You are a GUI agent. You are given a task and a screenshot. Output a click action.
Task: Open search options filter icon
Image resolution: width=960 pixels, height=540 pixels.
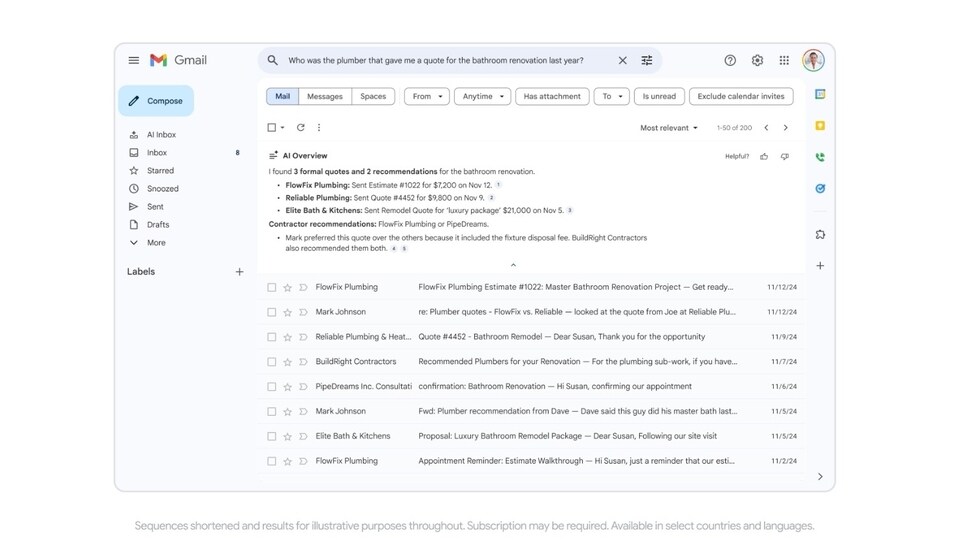tap(647, 60)
